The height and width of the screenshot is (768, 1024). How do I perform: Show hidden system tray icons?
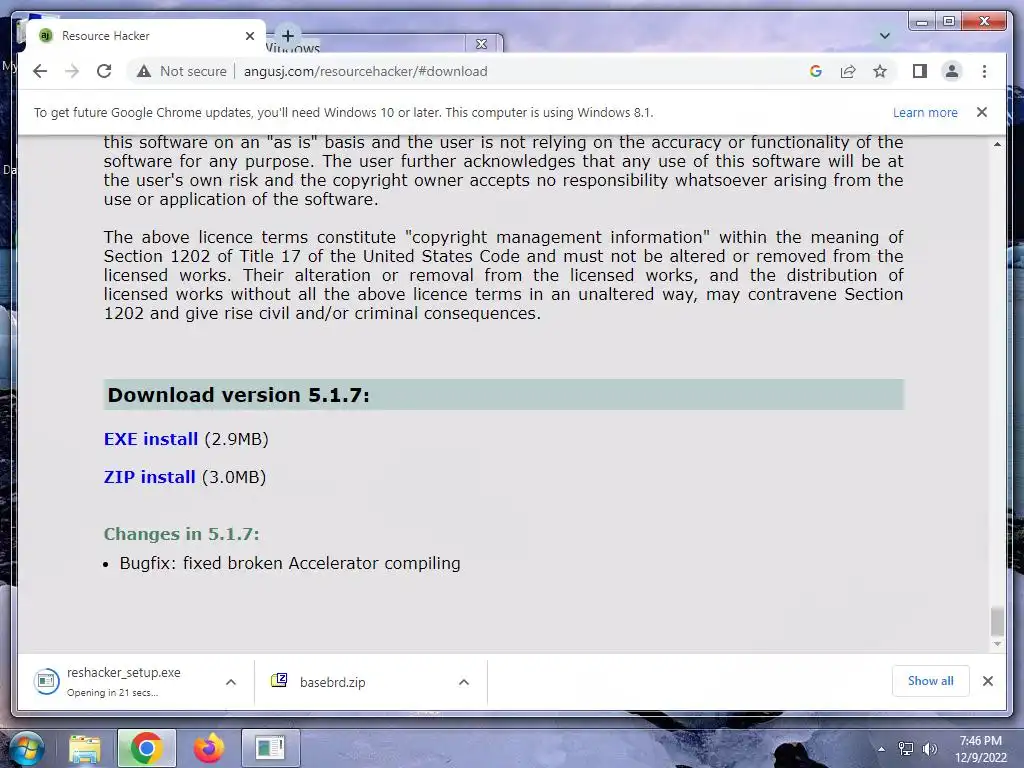[x=882, y=749]
